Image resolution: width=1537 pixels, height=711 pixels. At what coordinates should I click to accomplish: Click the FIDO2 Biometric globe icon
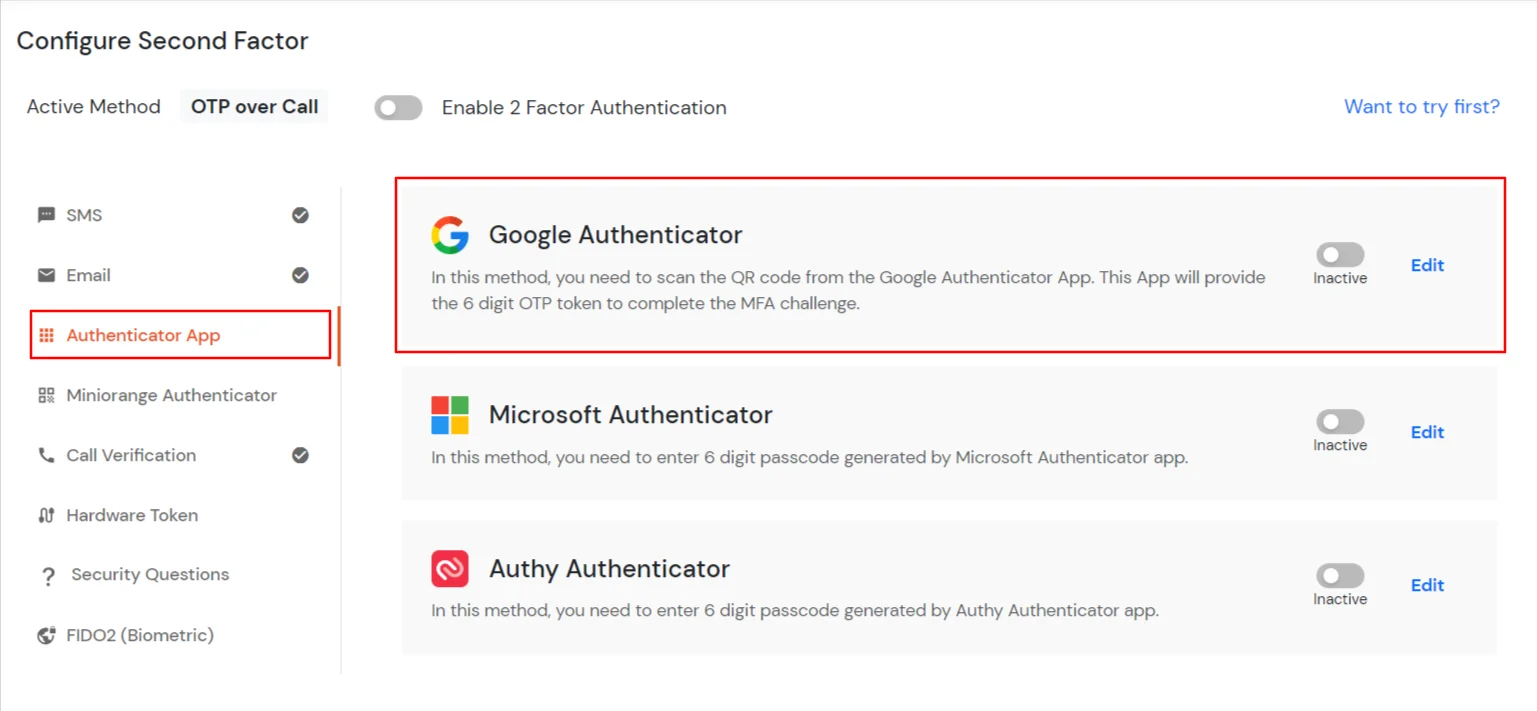pos(46,635)
